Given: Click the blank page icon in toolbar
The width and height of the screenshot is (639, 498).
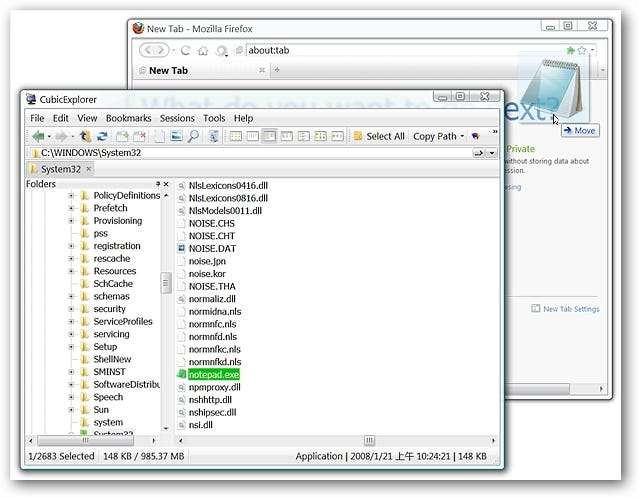Looking at the screenshot, I should point(159,136).
